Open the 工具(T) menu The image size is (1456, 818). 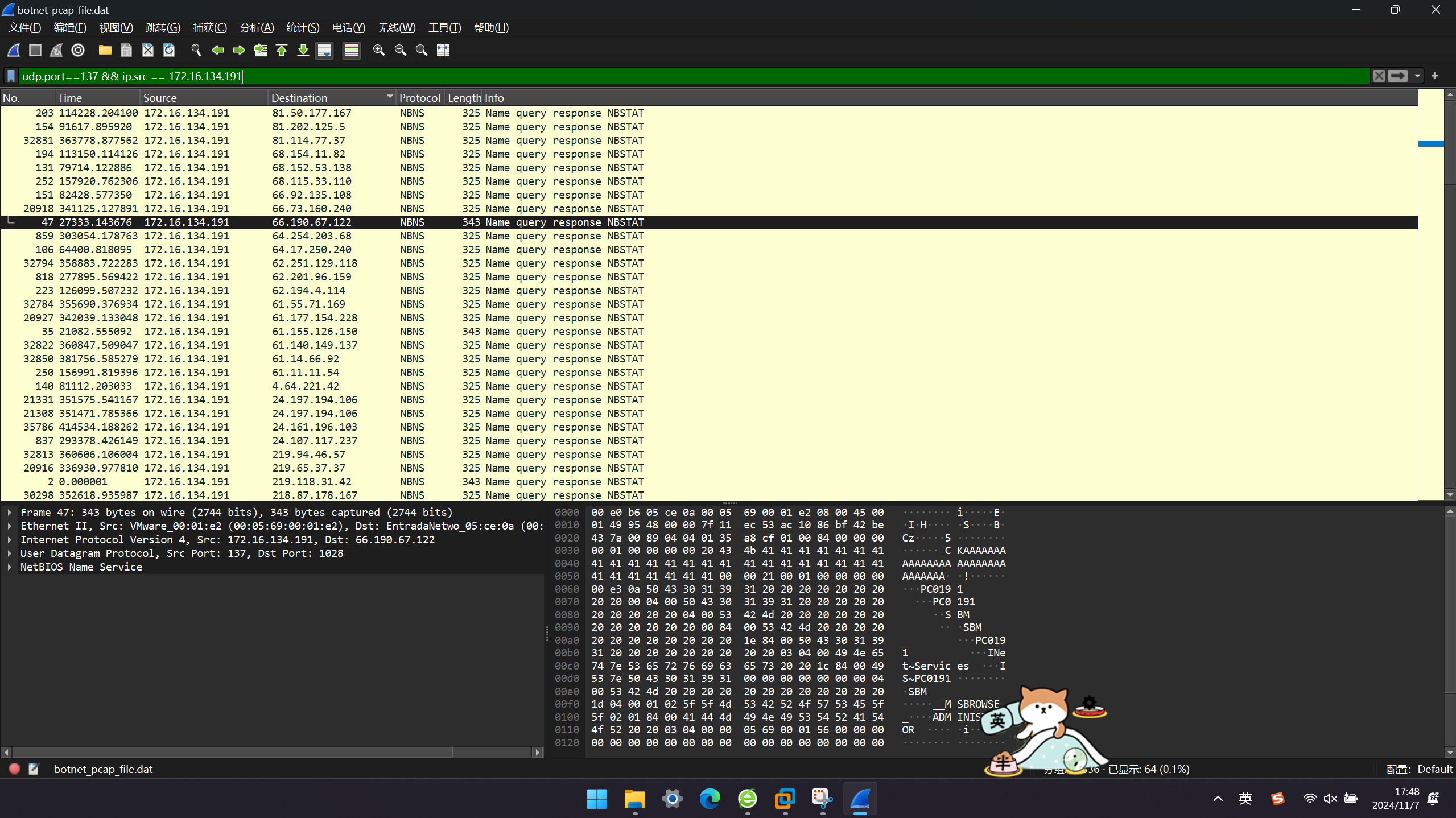tap(444, 27)
